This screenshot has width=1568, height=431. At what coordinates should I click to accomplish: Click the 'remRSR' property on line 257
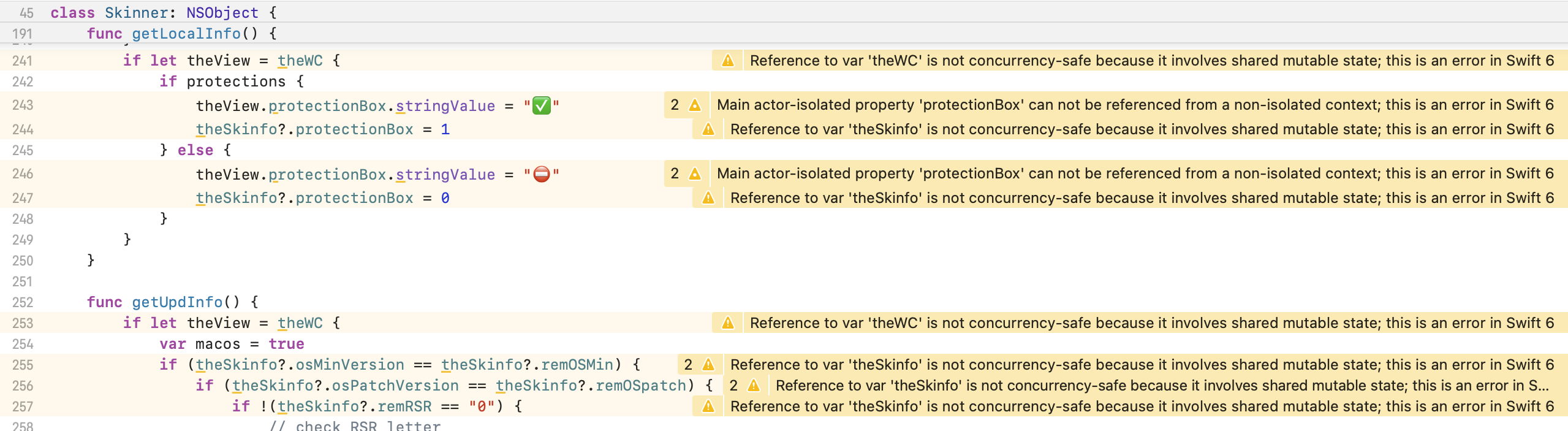click(x=404, y=406)
